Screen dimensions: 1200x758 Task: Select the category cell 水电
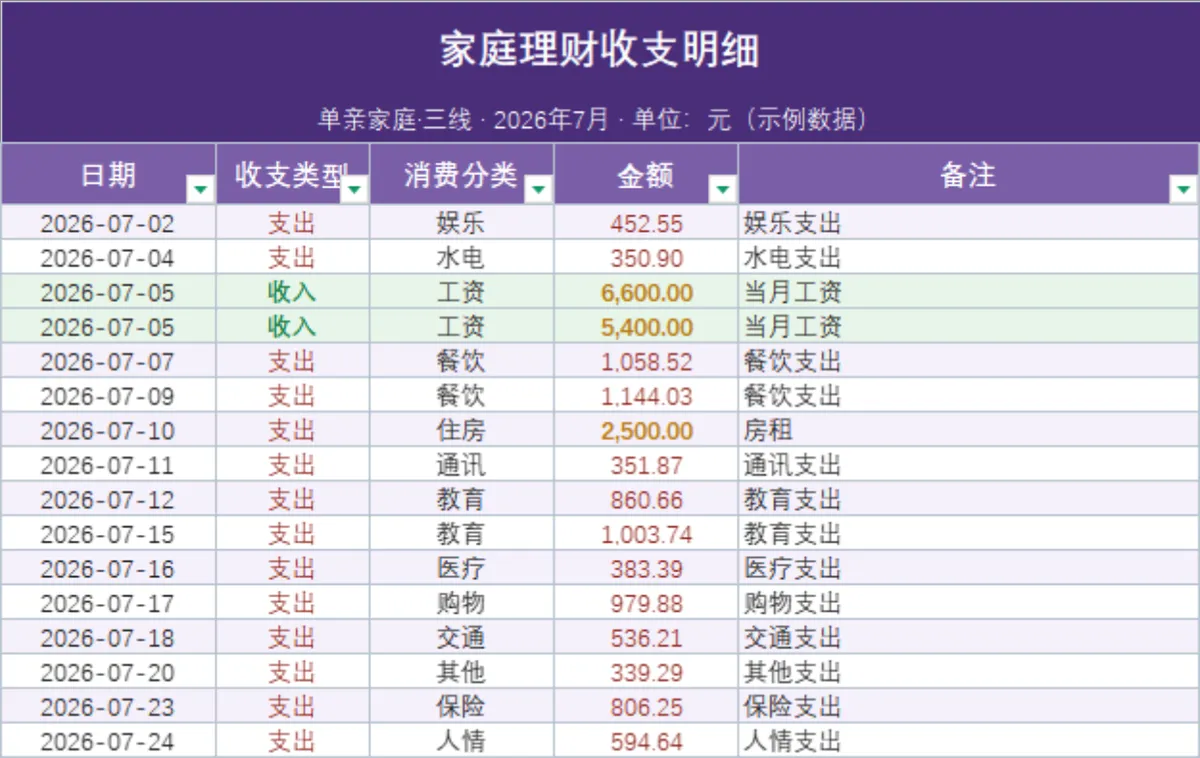462,258
